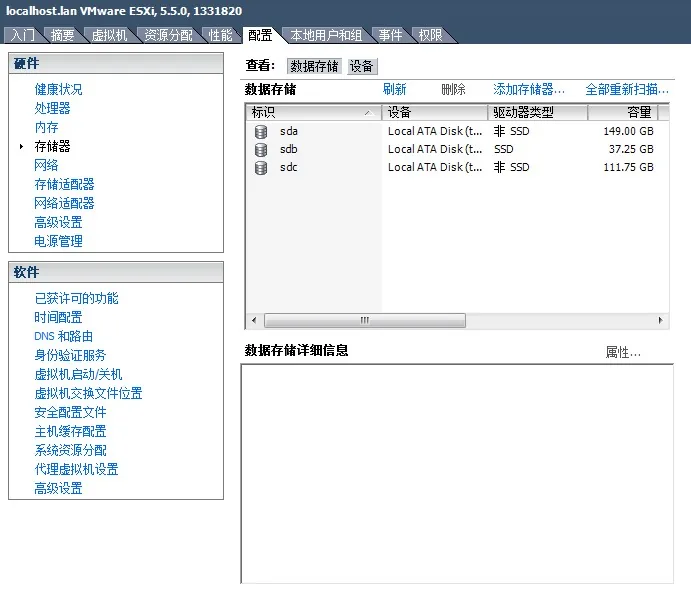
Task: Select 存储器 in hardware list
Action: (52, 146)
